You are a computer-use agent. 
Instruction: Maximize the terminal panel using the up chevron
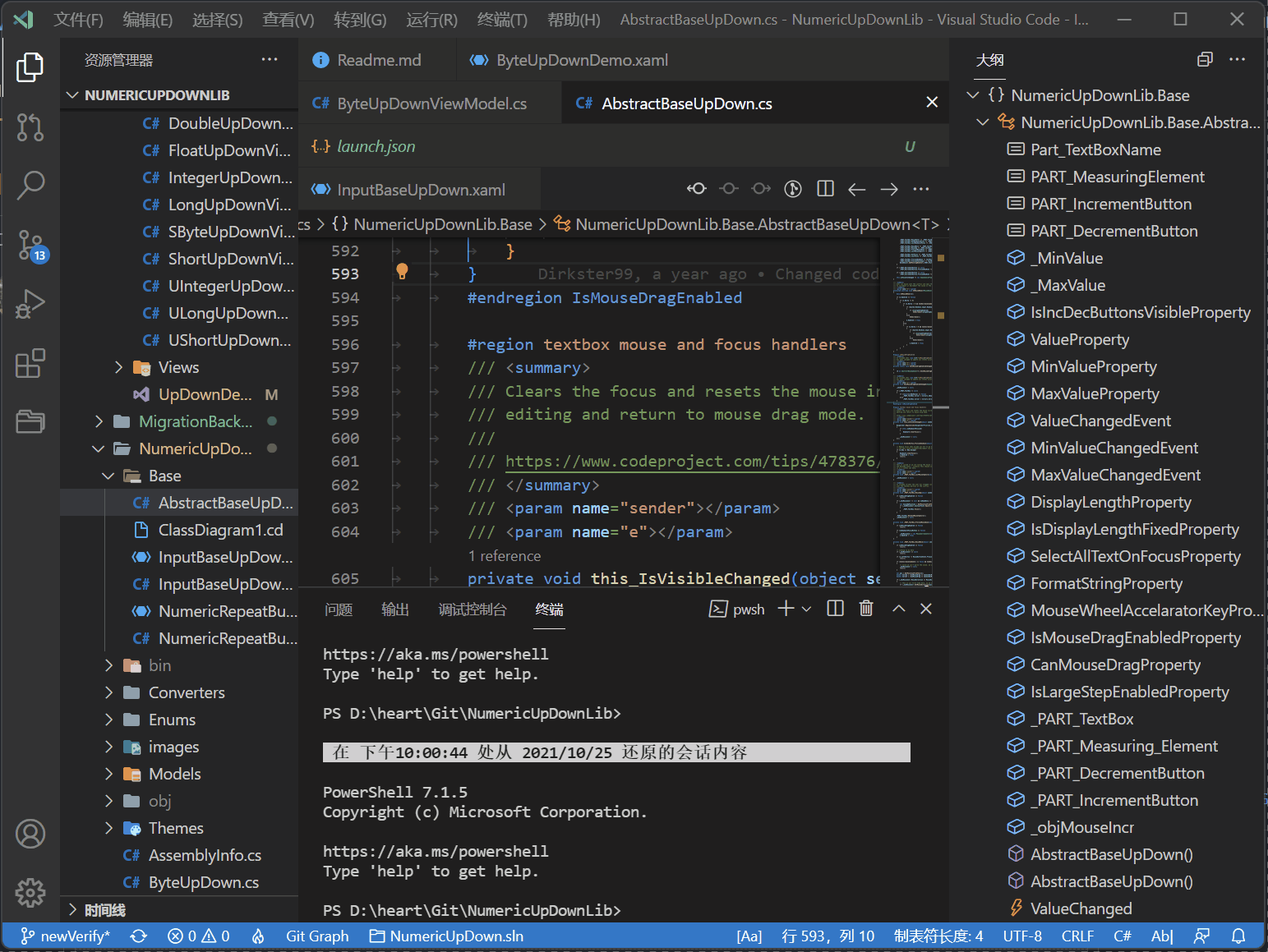899,609
